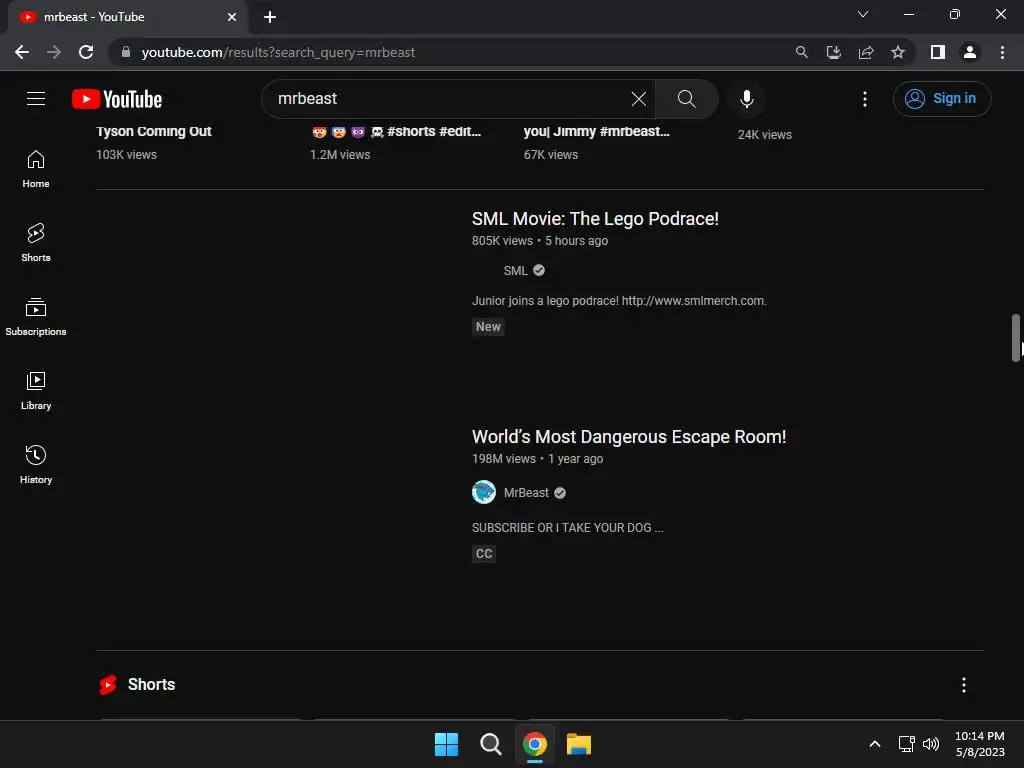Open the taskbar clock and date
Screen dimensions: 1024x768
pos(980,744)
